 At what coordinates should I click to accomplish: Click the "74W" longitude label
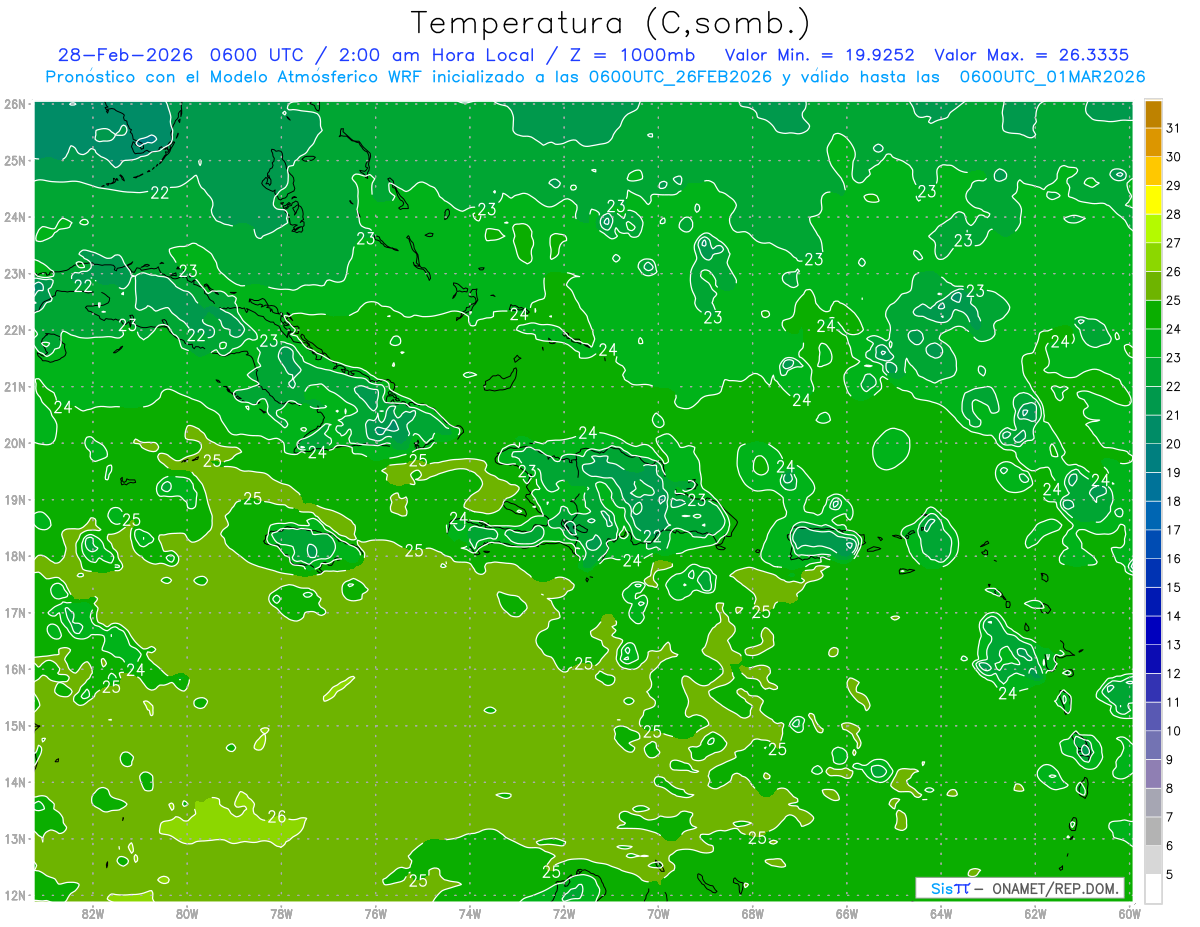(x=469, y=913)
